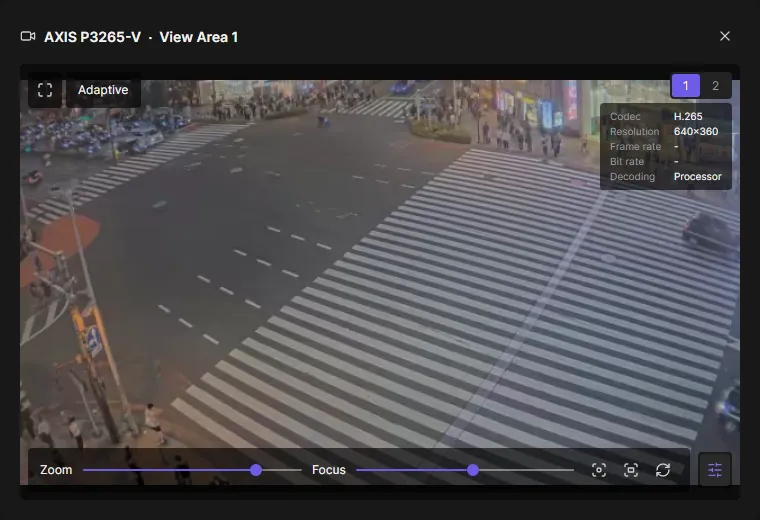760x520 pixels.
Task: Click the 640×360 resolution value
Action: point(696,131)
